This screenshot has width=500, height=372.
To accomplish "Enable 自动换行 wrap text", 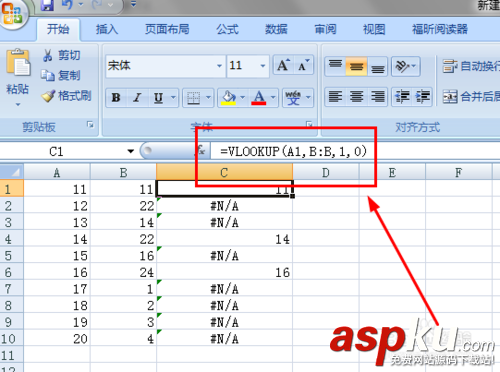I will [x=471, y=66].
